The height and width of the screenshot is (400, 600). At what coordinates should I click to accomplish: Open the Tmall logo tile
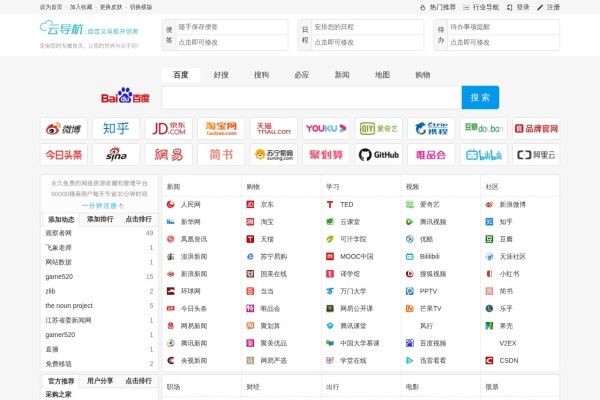(x=274, y=129)
